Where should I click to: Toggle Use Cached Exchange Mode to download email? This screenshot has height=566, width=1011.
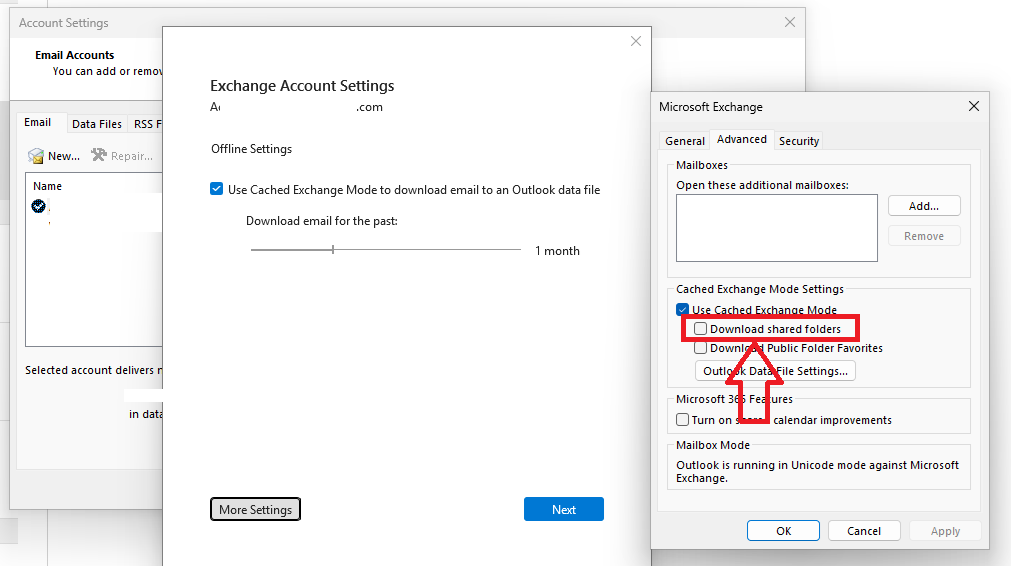coord(217,189)
